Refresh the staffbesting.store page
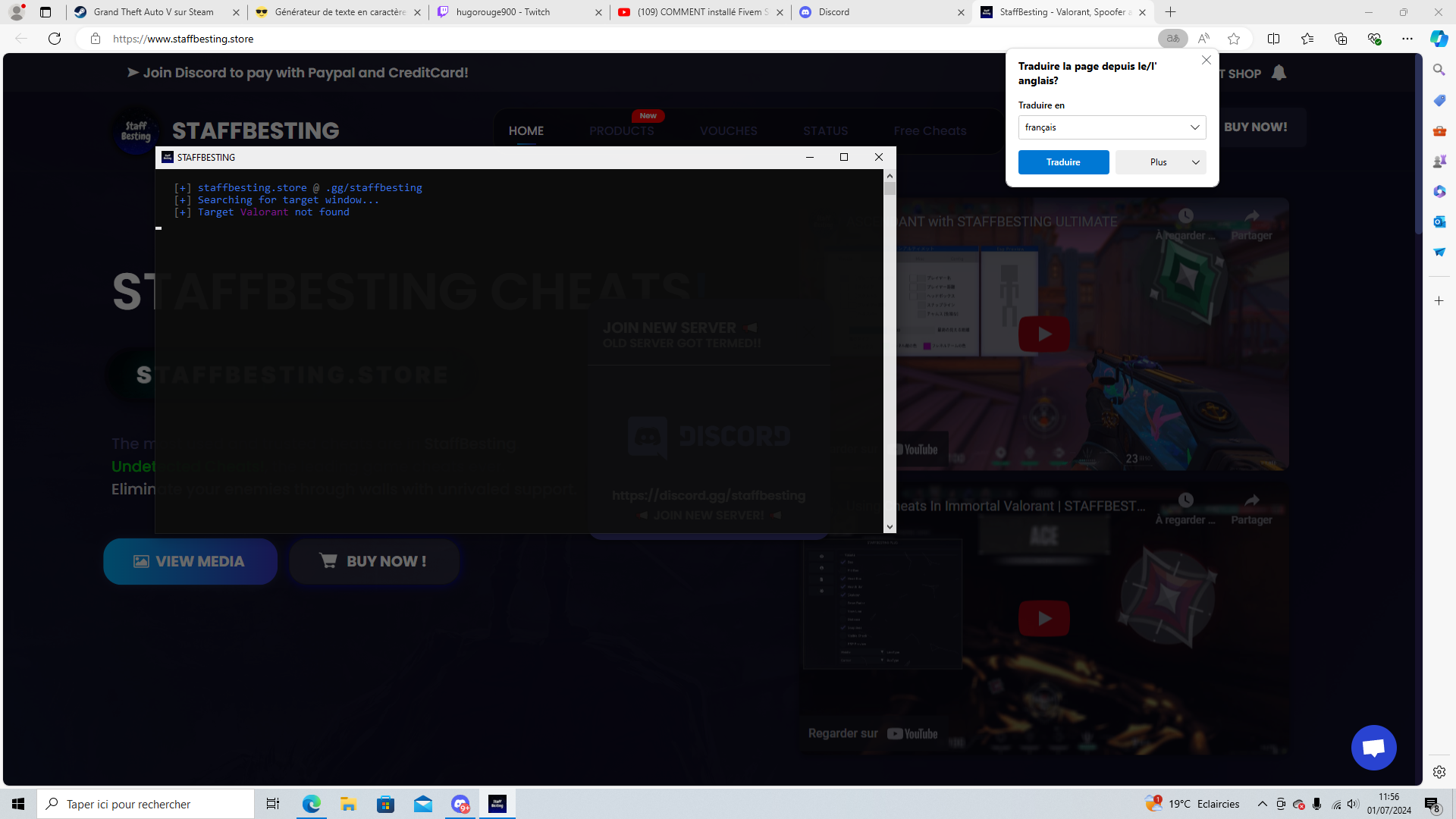The height and width of the screenshot is (819, 1456). coord(55,39)
